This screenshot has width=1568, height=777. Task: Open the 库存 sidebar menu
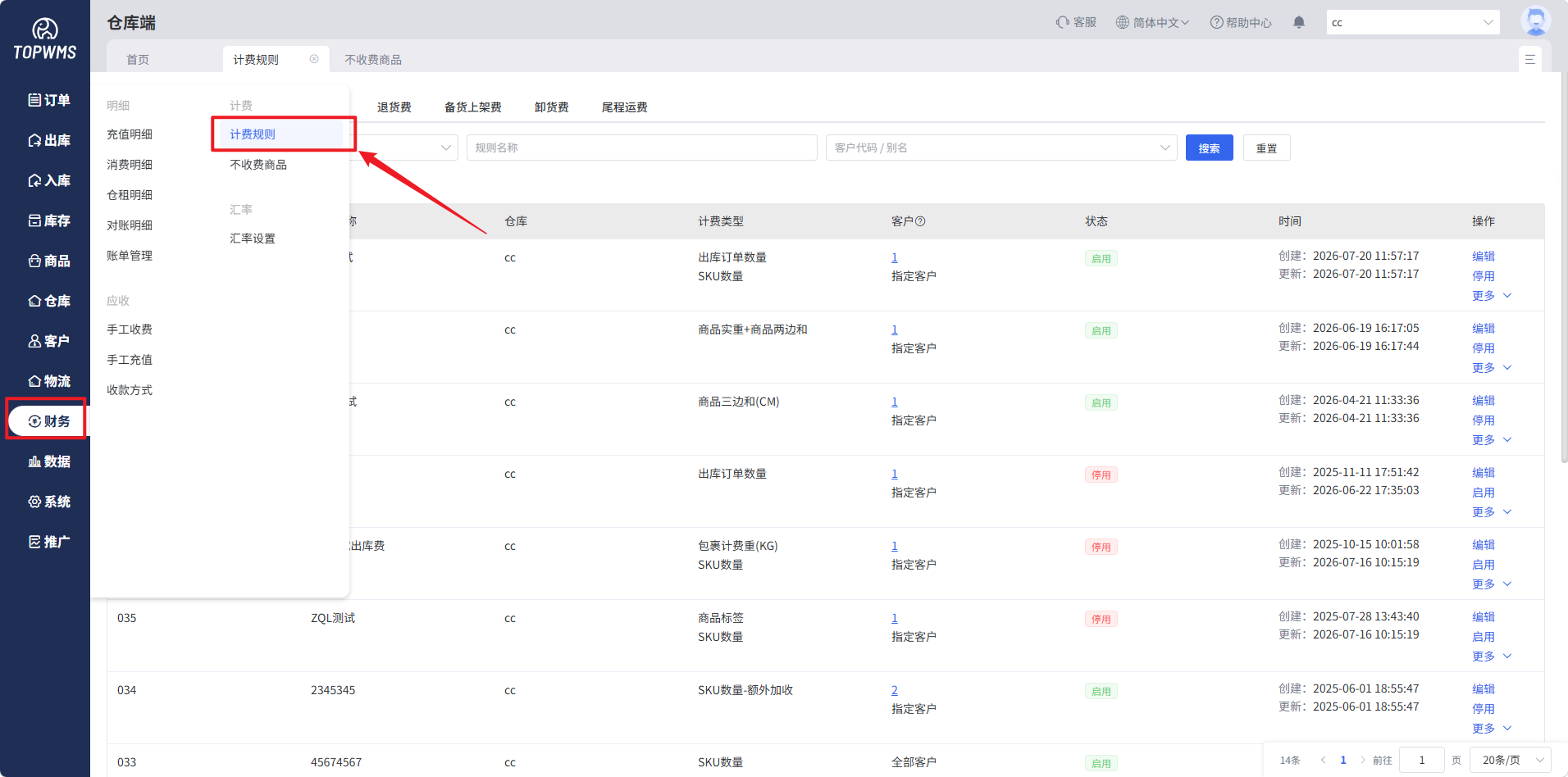pos(49,220)
